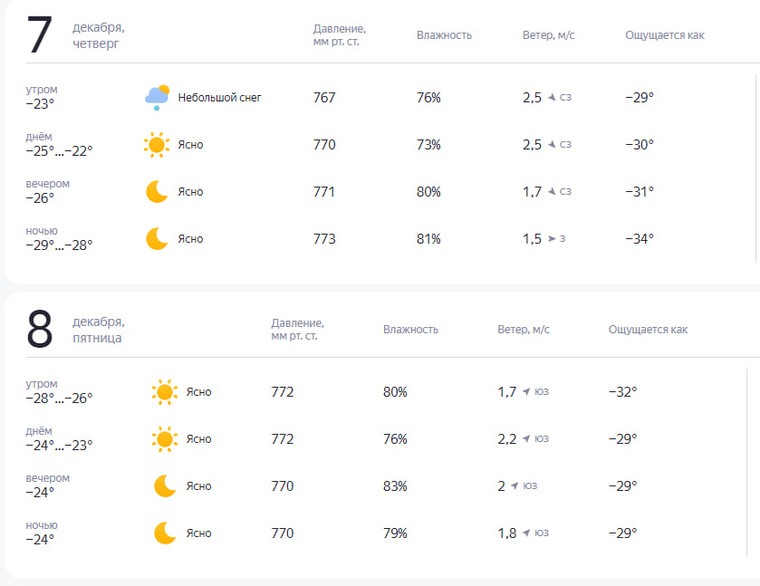Click the 'Небольшой снег' condition text

pos(220,97)
